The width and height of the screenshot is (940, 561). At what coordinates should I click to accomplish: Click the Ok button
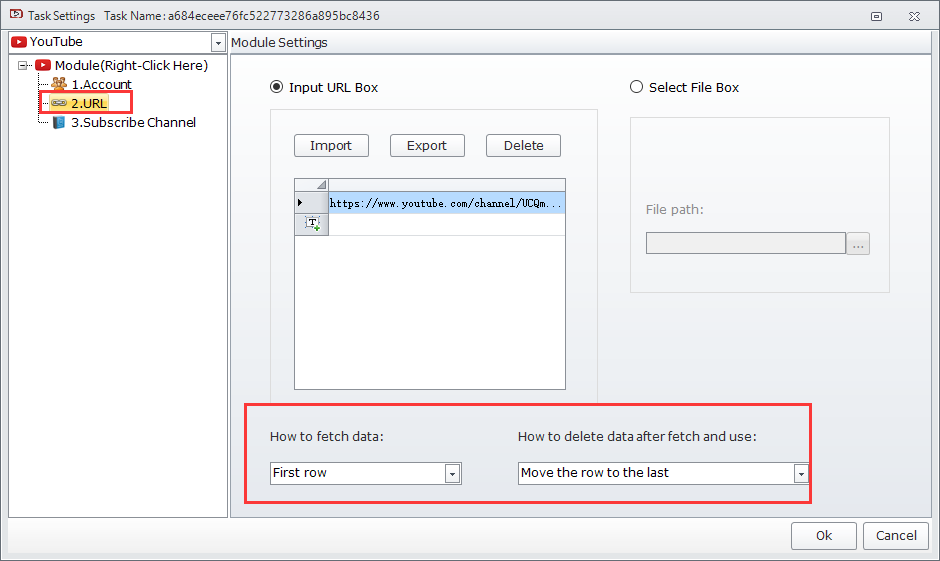823,535
